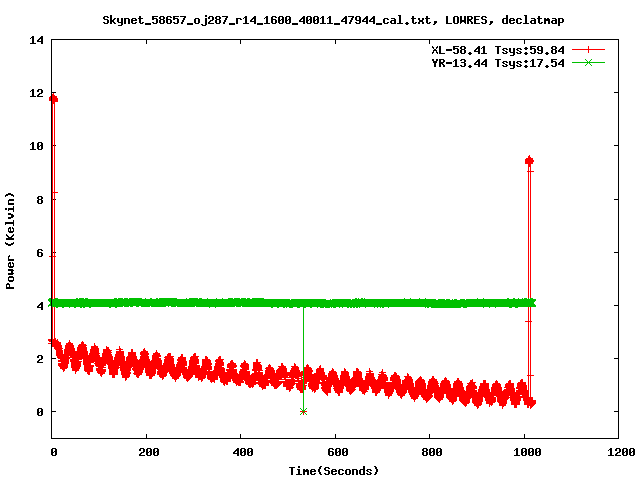Screen dimensions: 640x480
Task: Click the y-axis tick label 10
Action: pyautogui.click(x=36, y=146)
